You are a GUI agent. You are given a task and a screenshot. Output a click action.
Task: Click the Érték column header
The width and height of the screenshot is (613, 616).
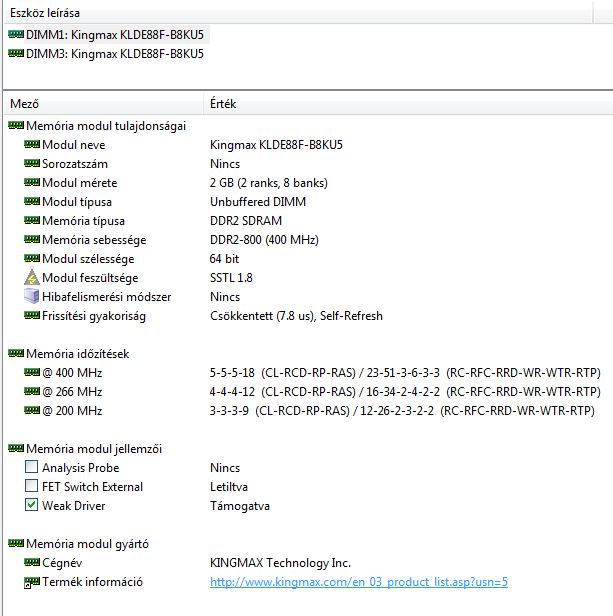[408, 104]
